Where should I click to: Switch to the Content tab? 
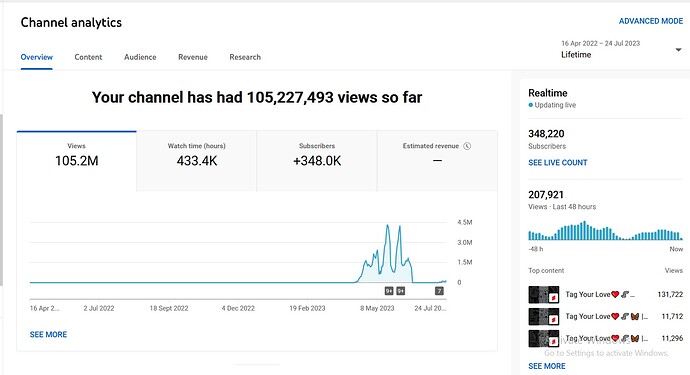pyautogui.click(x=88, y=57)
